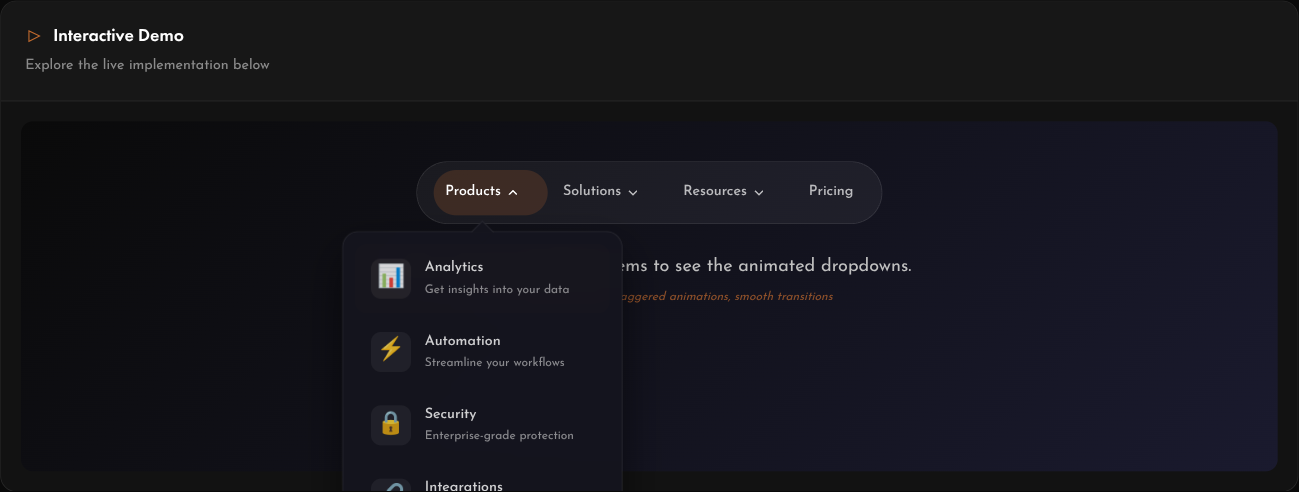
Task: Expand the Solutions chevron arrow
Action: [x=633, y=192]
